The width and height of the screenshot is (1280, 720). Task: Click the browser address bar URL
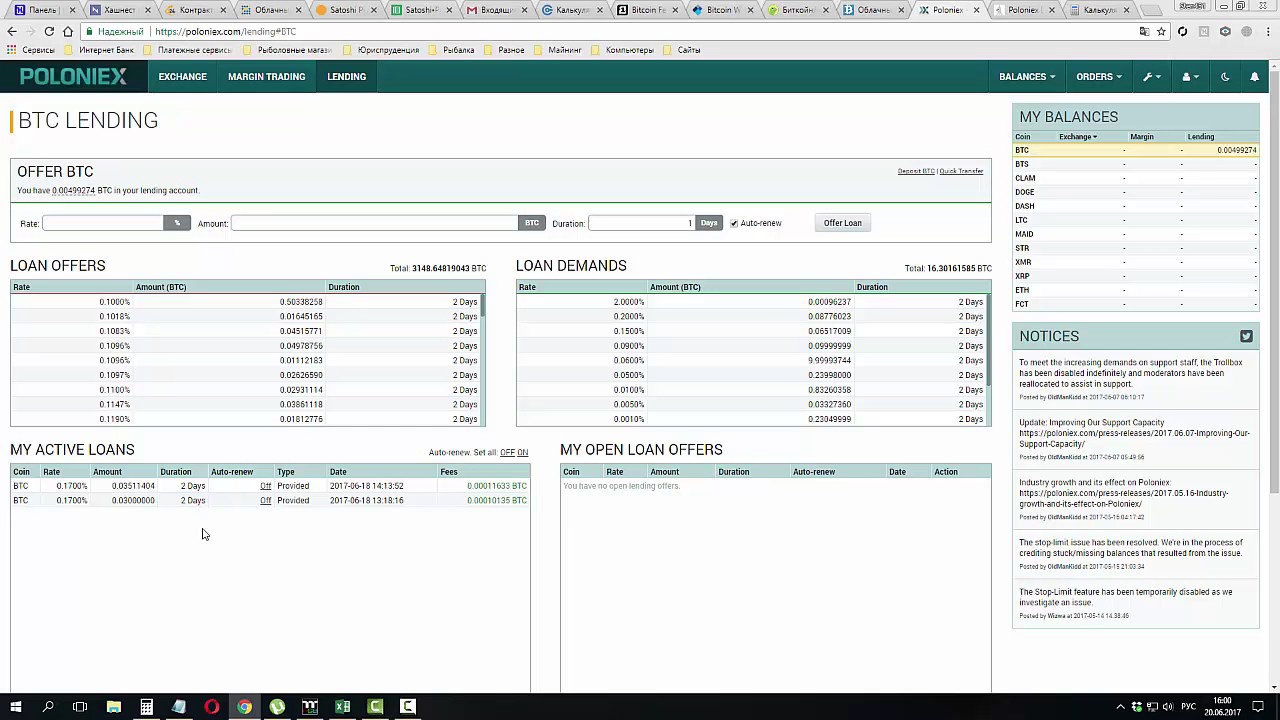(226, 32)
